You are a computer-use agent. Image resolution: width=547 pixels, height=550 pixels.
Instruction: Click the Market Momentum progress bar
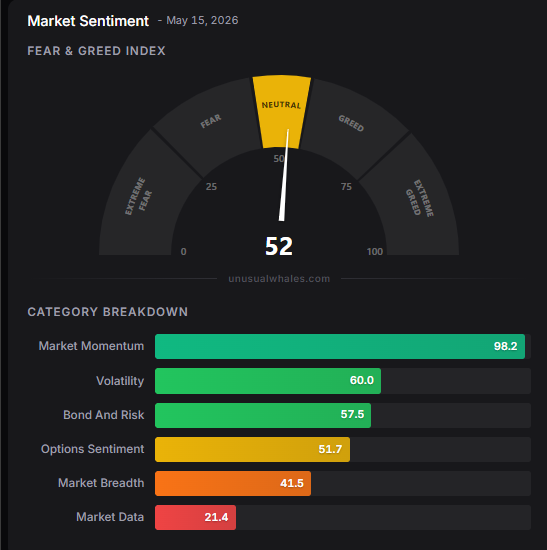pyautogui.click(x=340, y=347)
